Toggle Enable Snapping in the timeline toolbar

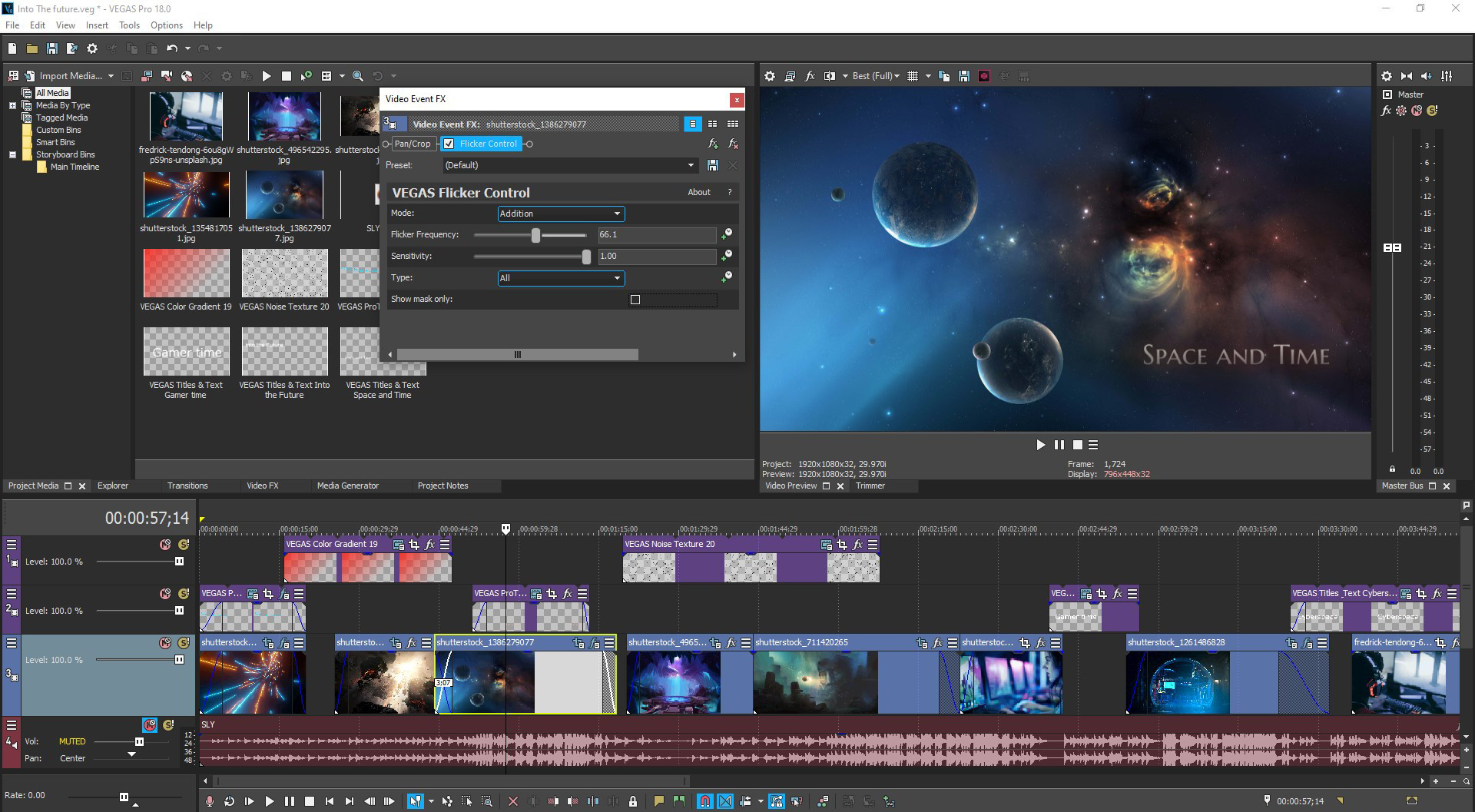704,800
